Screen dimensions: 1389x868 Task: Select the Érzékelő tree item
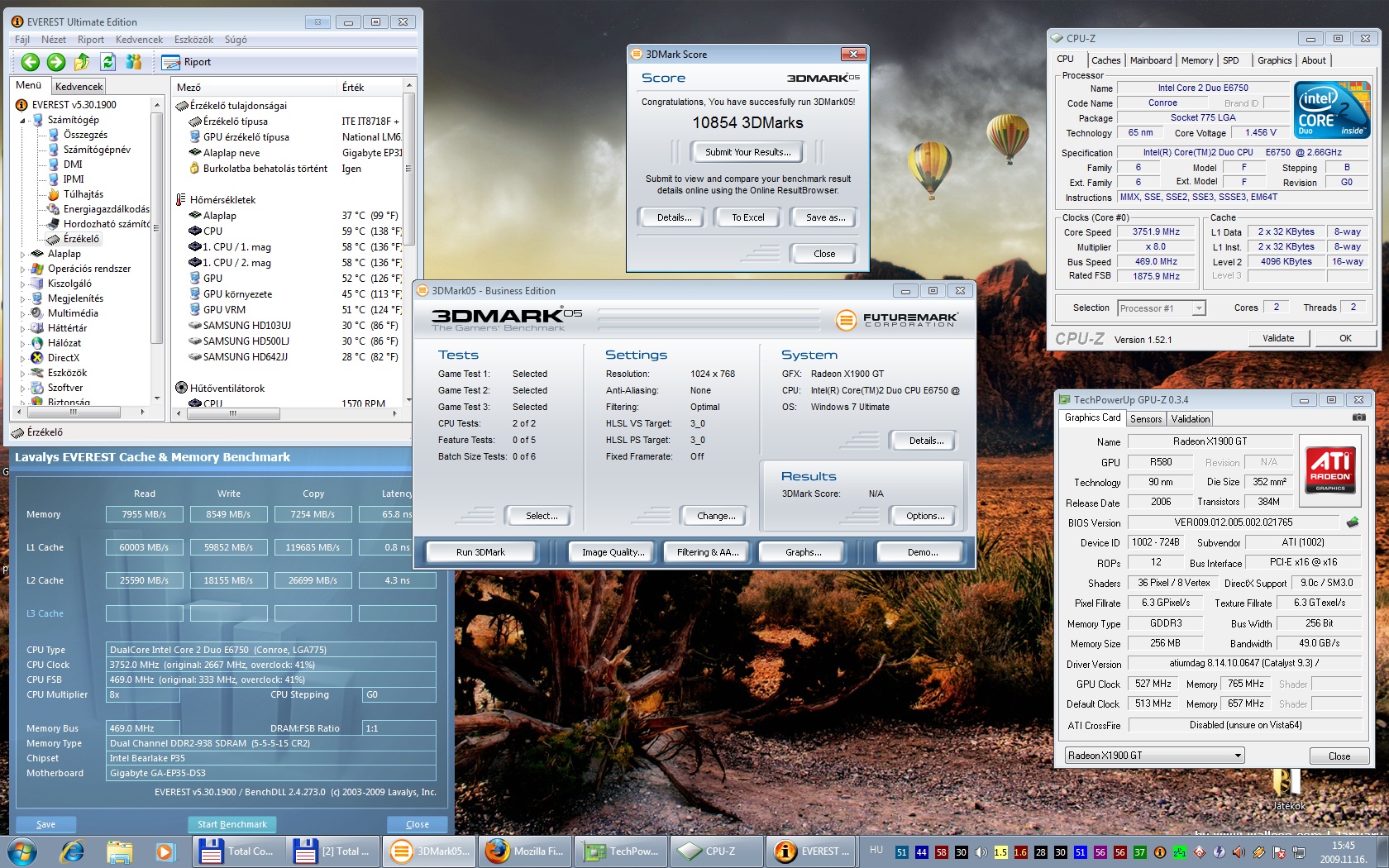point(81,239)
